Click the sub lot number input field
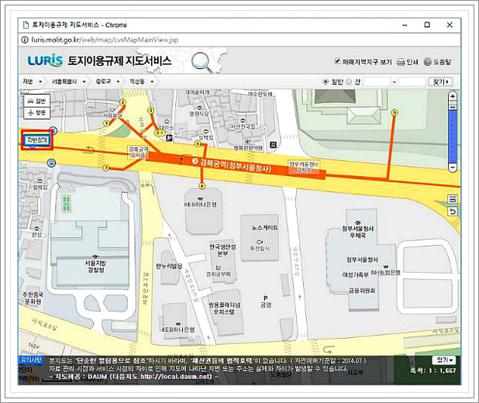 coord(412,82)
